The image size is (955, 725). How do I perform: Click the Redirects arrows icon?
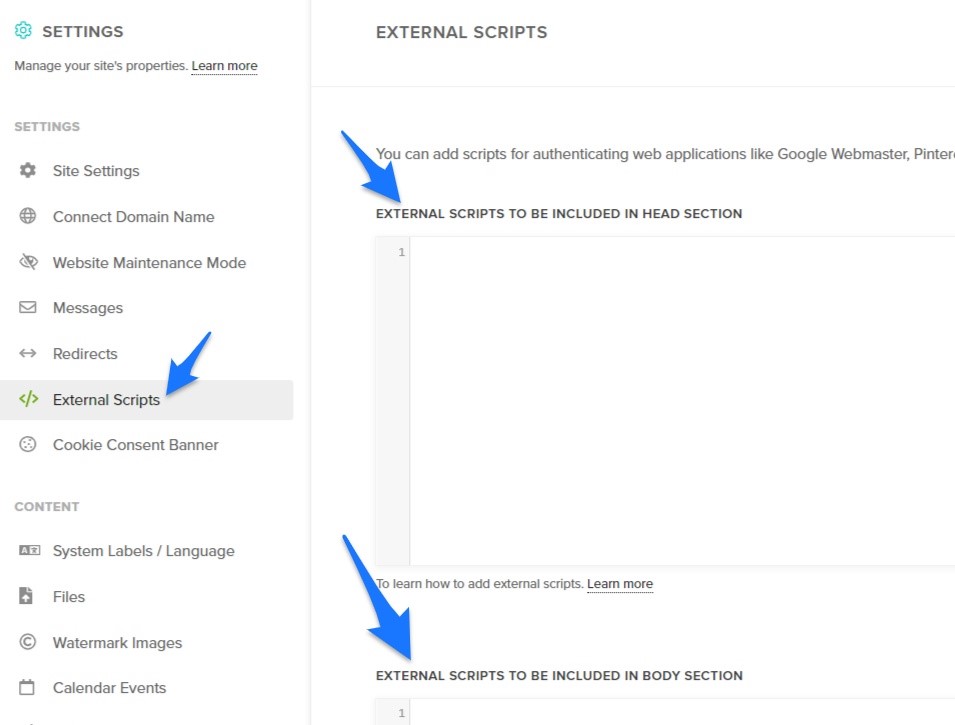(27, 353)
